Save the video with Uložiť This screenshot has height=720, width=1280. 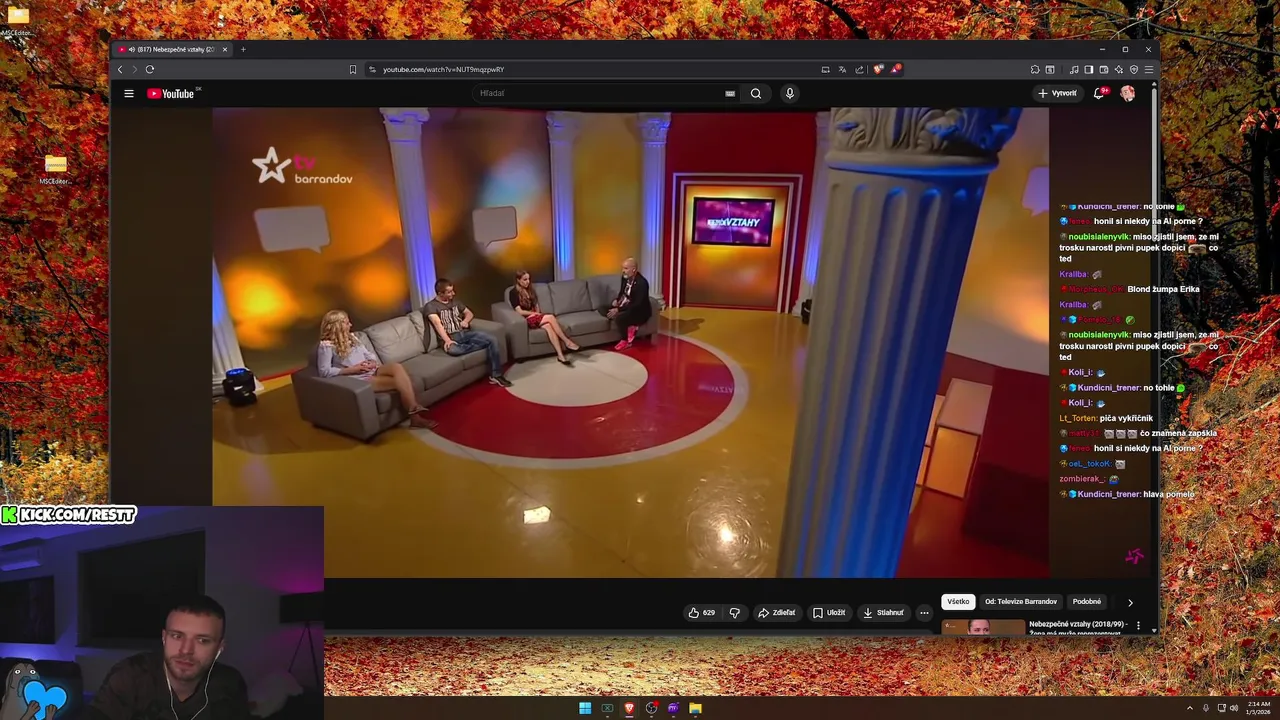click(829, 613)
